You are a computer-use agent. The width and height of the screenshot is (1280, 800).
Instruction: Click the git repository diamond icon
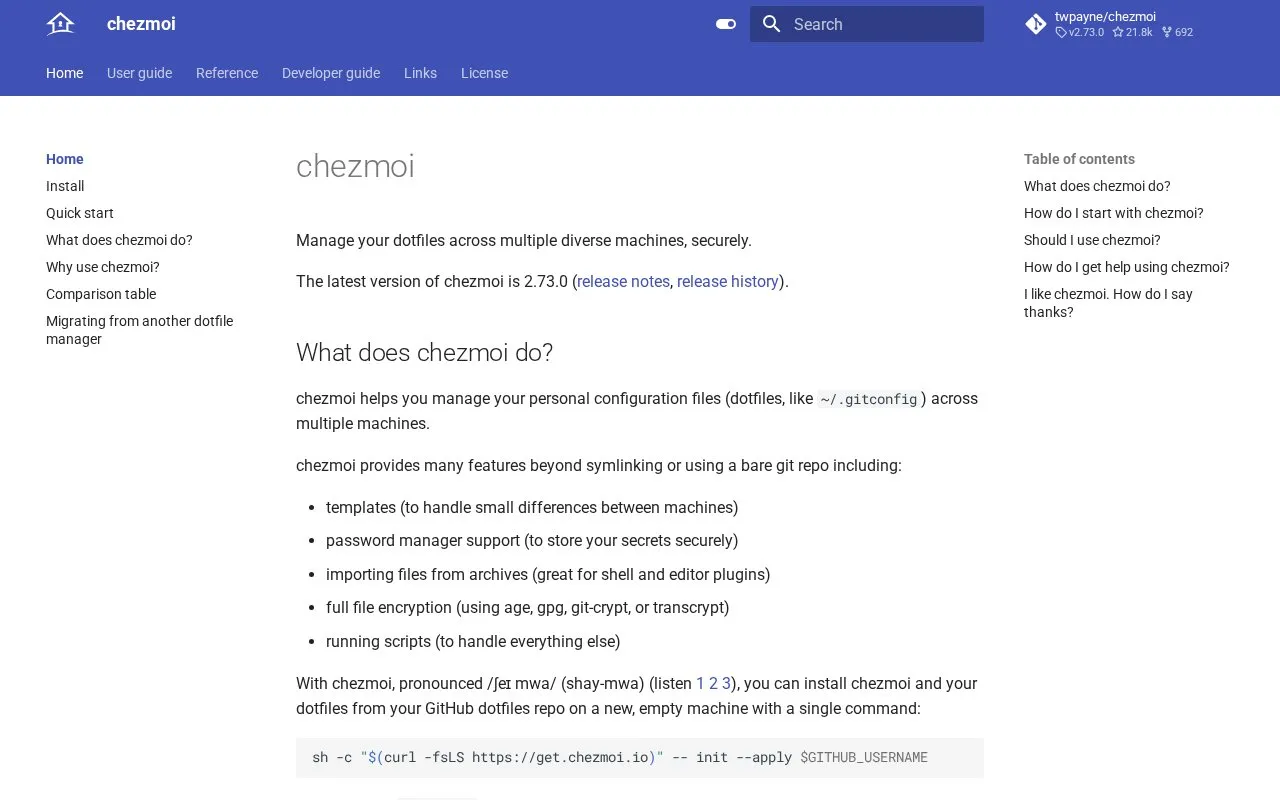click(1036, 24)
